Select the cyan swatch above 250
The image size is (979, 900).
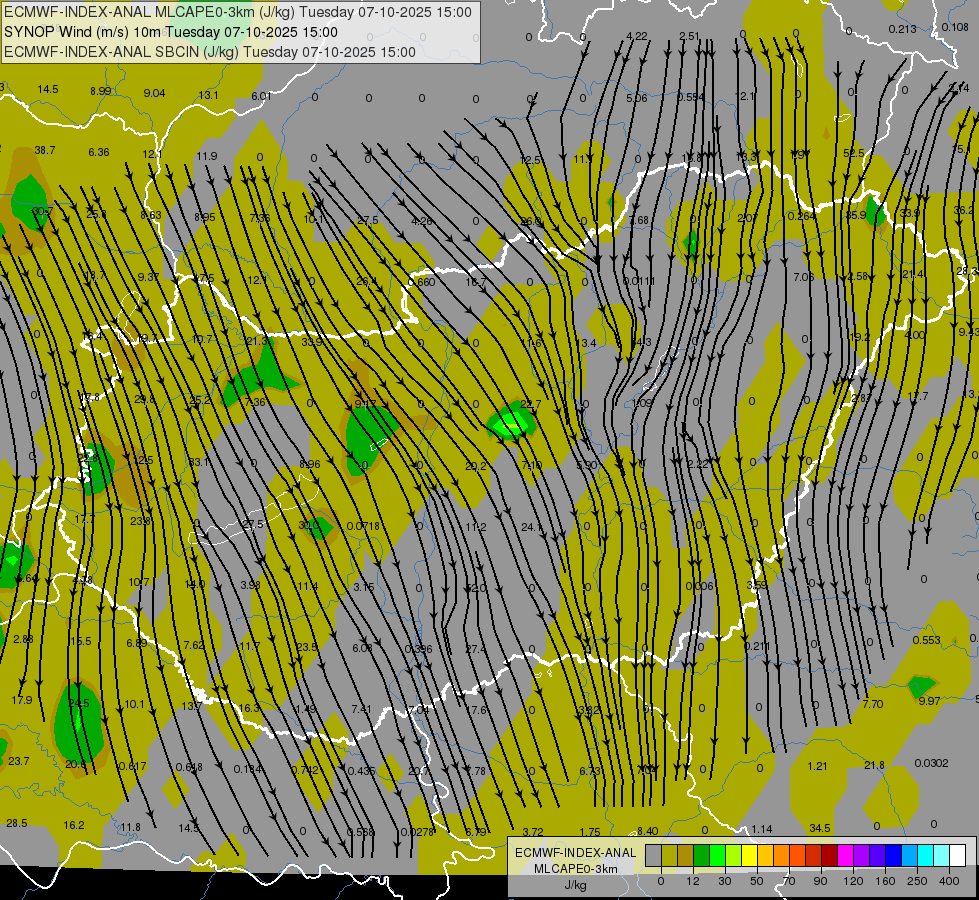coord(925,855)
